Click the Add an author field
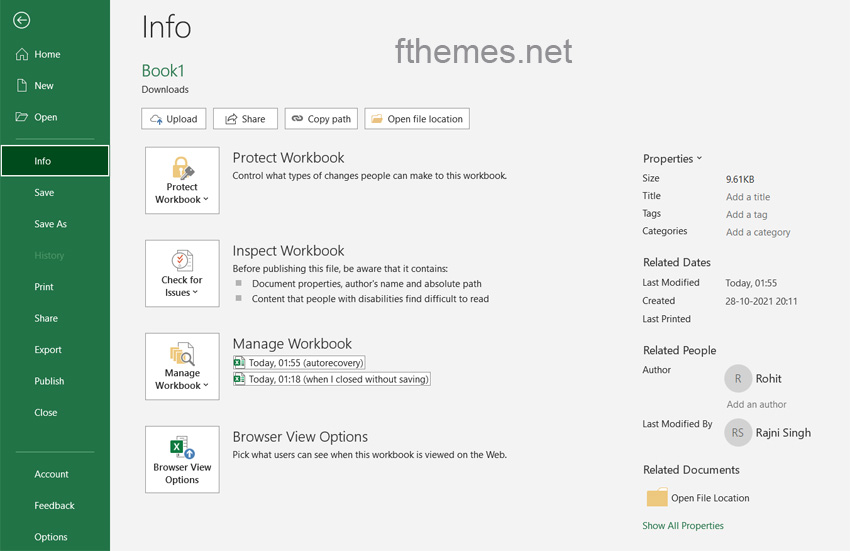 tap(756, 404)
